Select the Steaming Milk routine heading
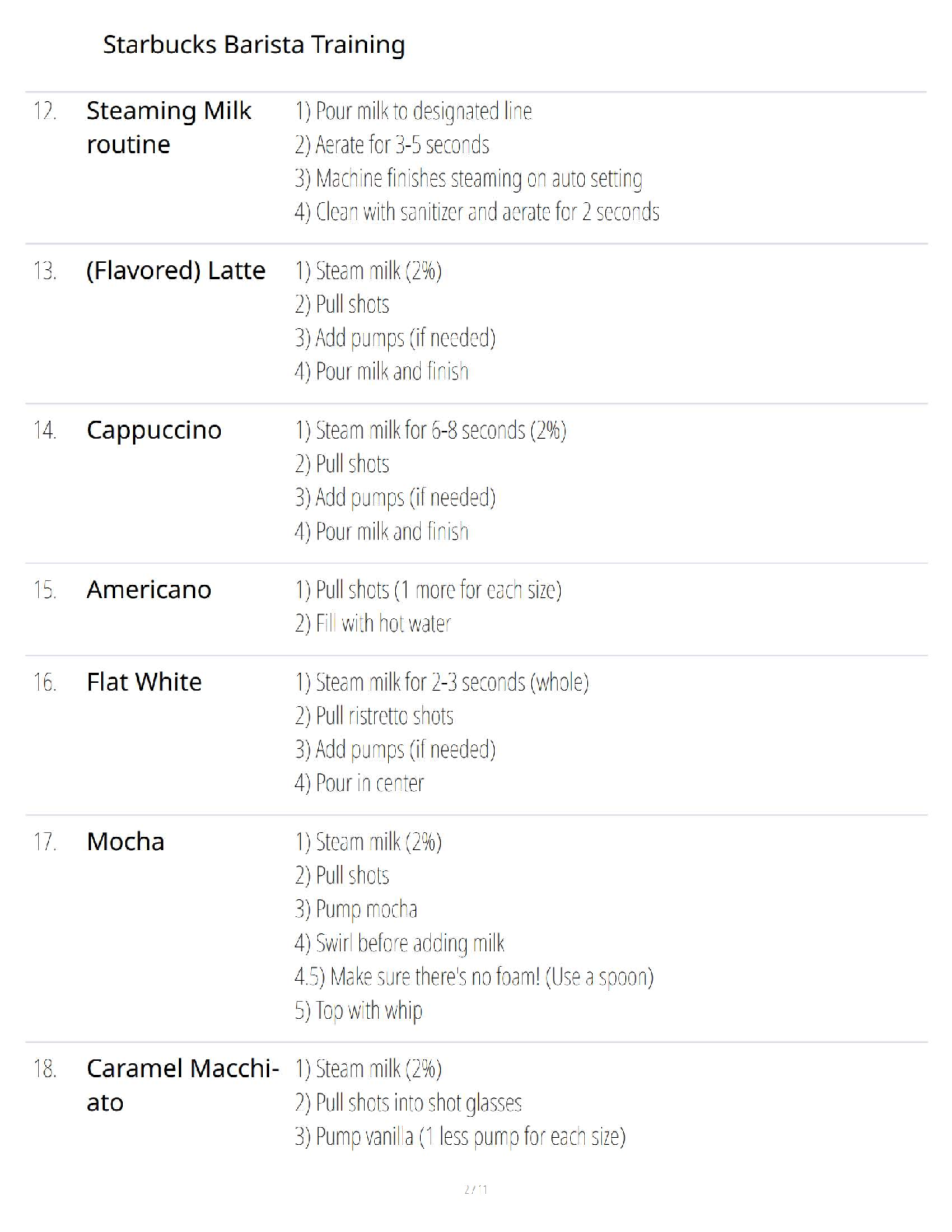Viewport: 952px width, 1232px height. pyautogui.click(x=169, y=128)
